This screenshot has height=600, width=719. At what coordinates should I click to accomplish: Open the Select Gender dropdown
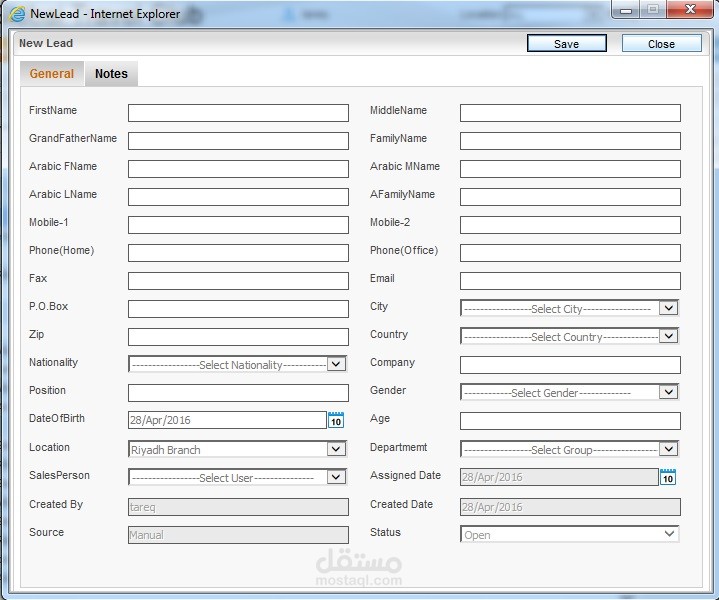pos(570,392)
